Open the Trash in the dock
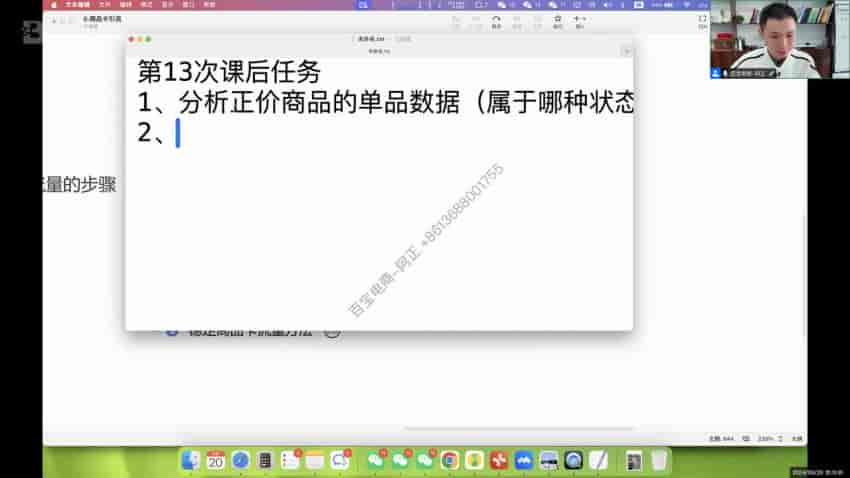 [x=659, y=460]
